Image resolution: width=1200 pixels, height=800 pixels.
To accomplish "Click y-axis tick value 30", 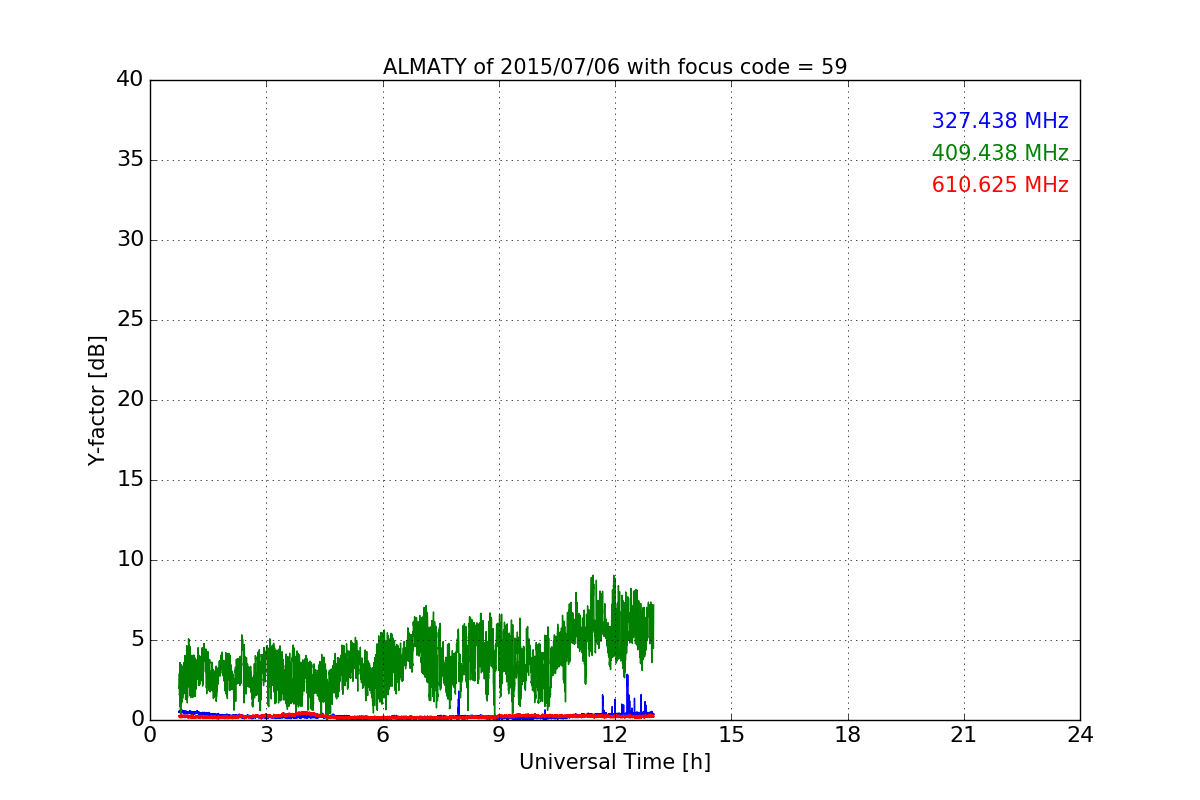I will click(x=130, y=240).
